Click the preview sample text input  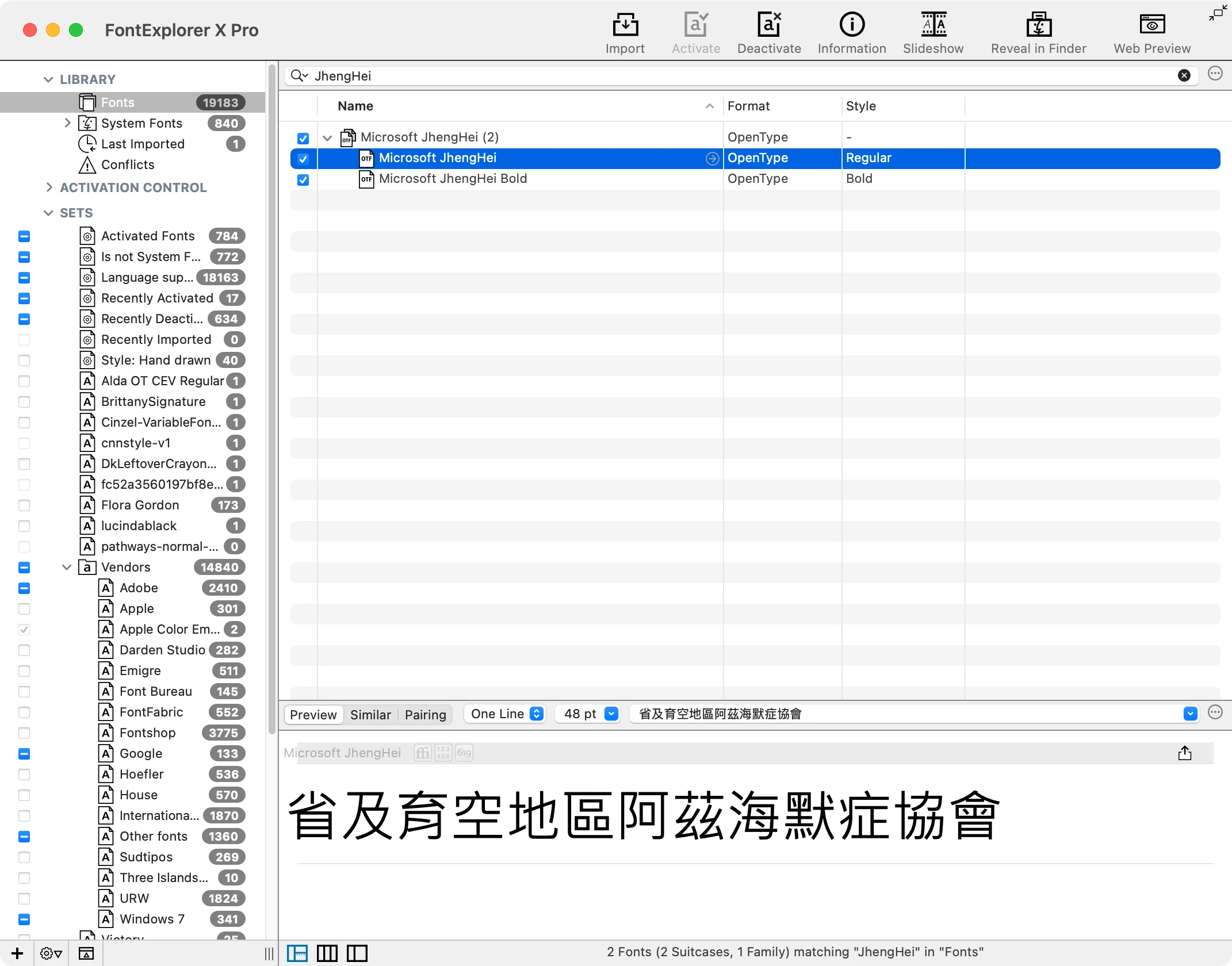tap(906, 714)
